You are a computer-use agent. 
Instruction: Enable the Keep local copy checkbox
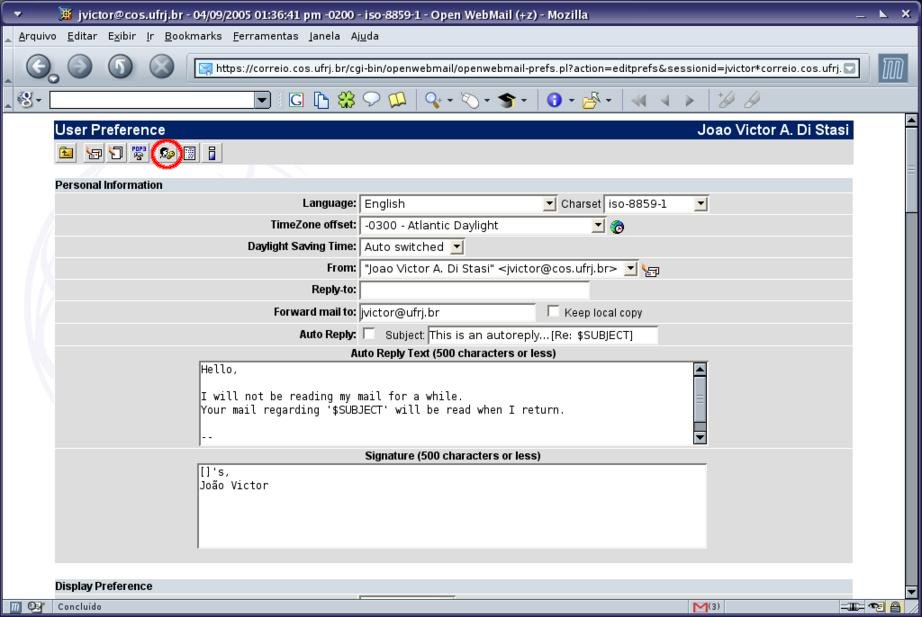click(554, 312)
